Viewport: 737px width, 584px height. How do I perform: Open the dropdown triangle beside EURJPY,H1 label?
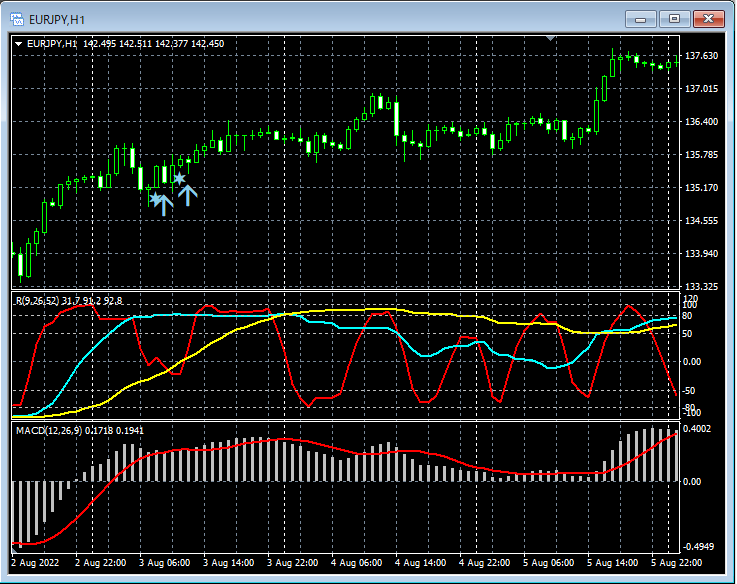18,44
